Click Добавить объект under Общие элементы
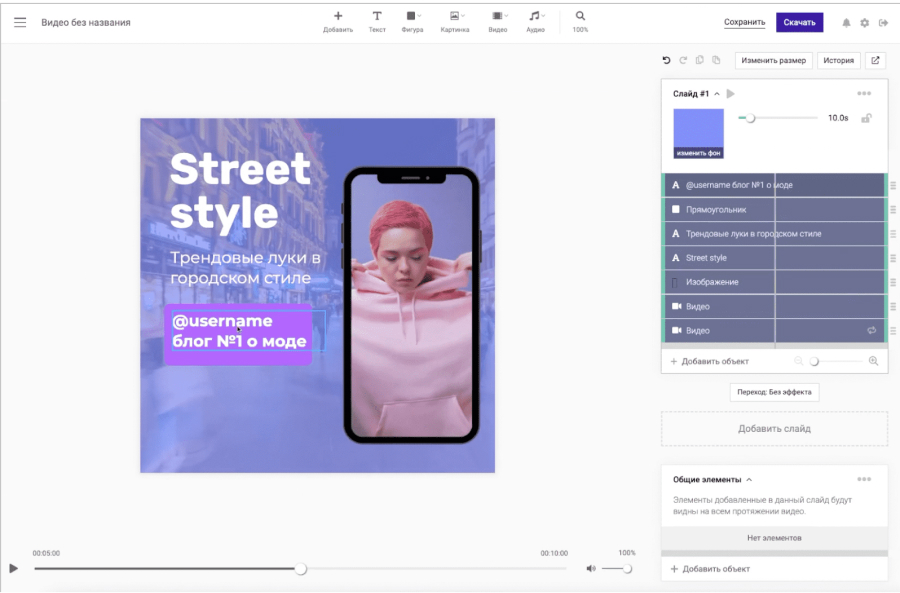Screen dimensions: 900x593 [711, 569]
